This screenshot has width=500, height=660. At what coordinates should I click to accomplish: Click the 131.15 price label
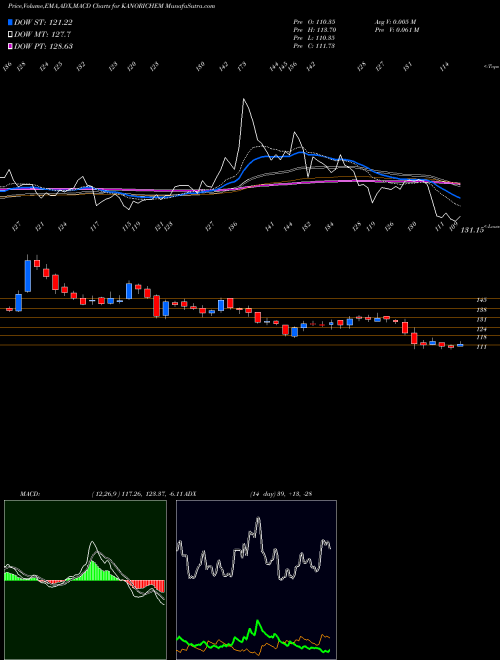tap(472, 230)
